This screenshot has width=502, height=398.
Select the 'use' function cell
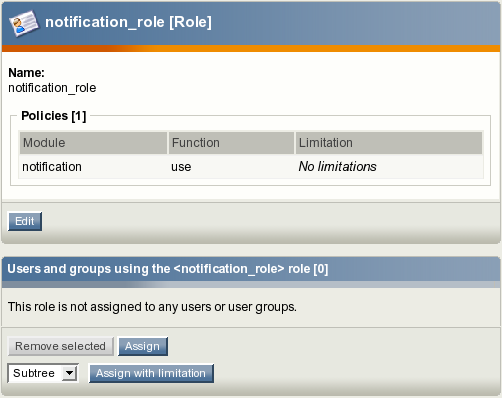click(181, 167)
